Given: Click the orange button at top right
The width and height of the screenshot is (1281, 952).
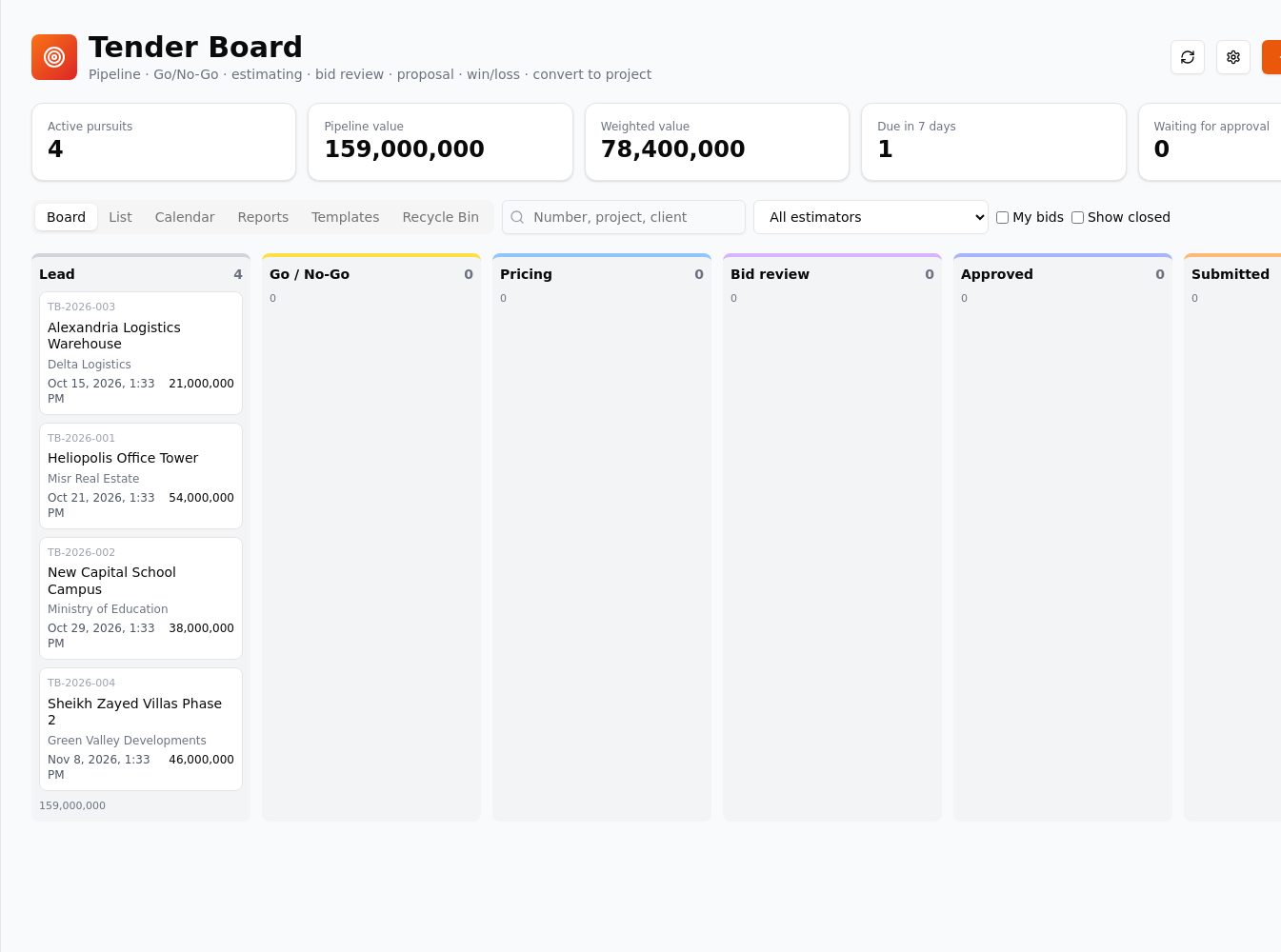Looking at the screenshot, I should pyautogui.click(x=1271, y=57).
